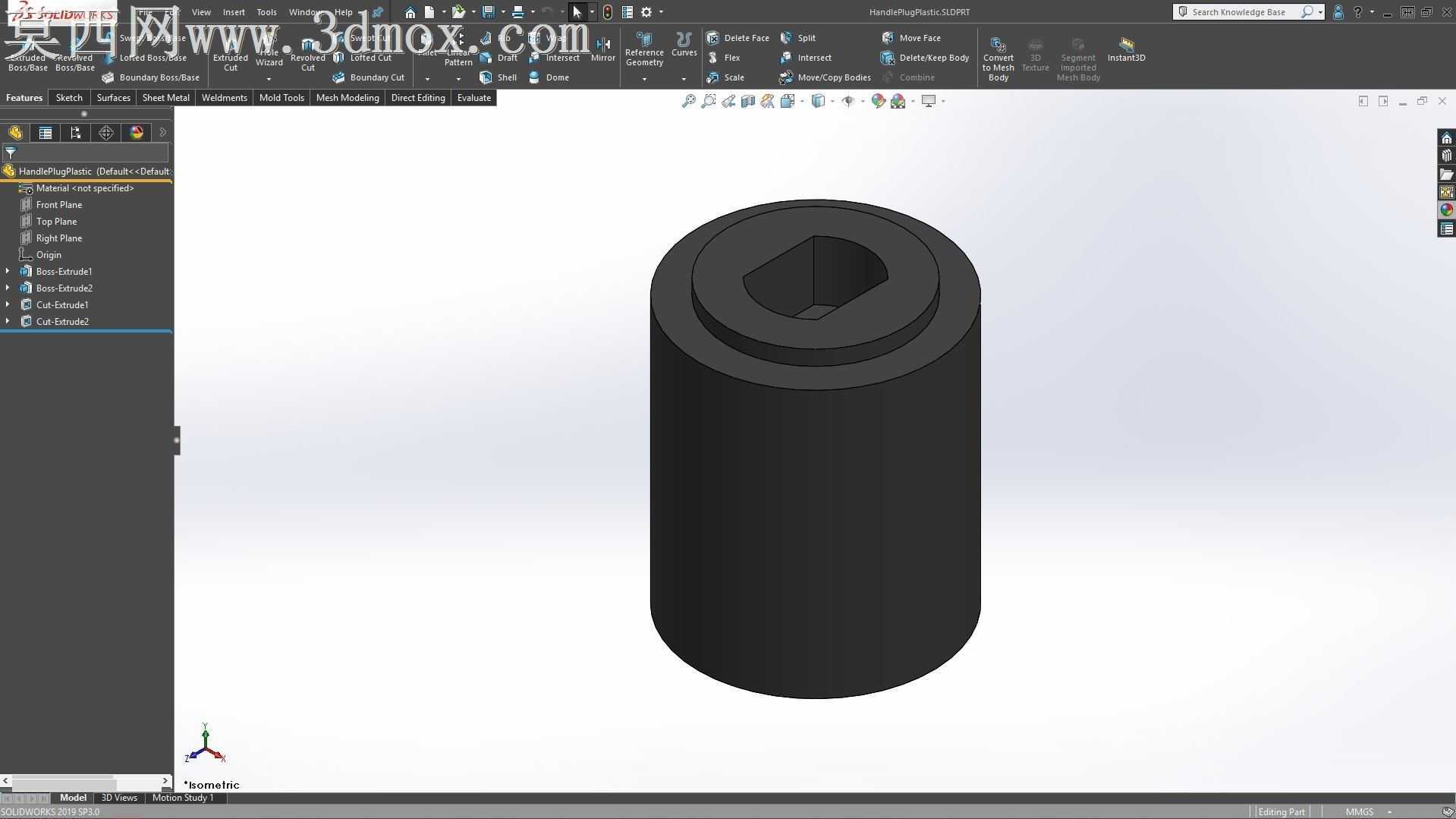Click the Previous View icon
The height and width of the screenshot is (819, 1456).
tap(728, 101)
